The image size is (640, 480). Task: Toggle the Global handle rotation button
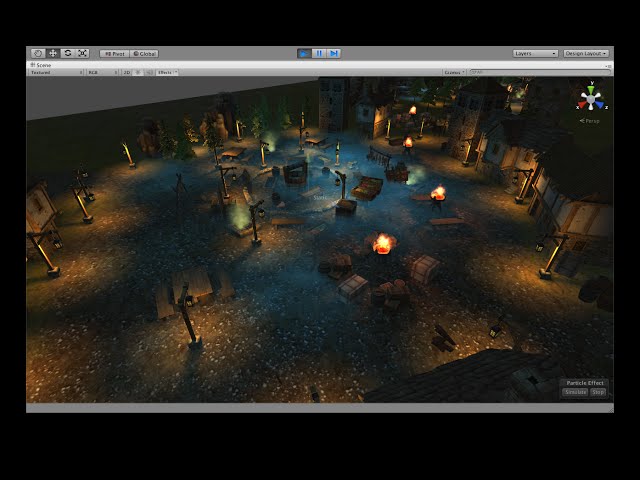point(144,54)
